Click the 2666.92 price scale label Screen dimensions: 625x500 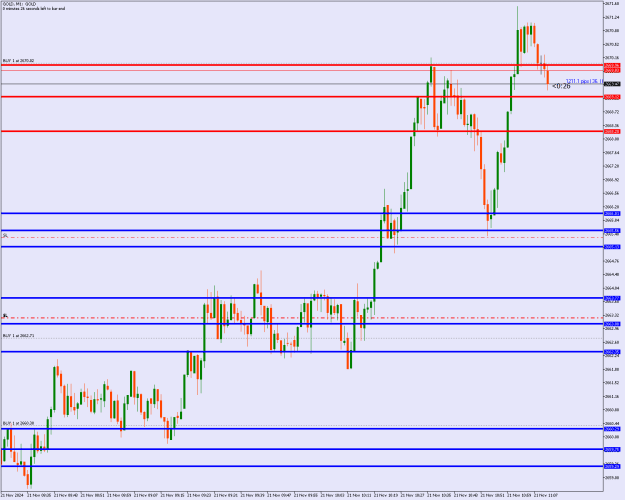click(612, 179)
